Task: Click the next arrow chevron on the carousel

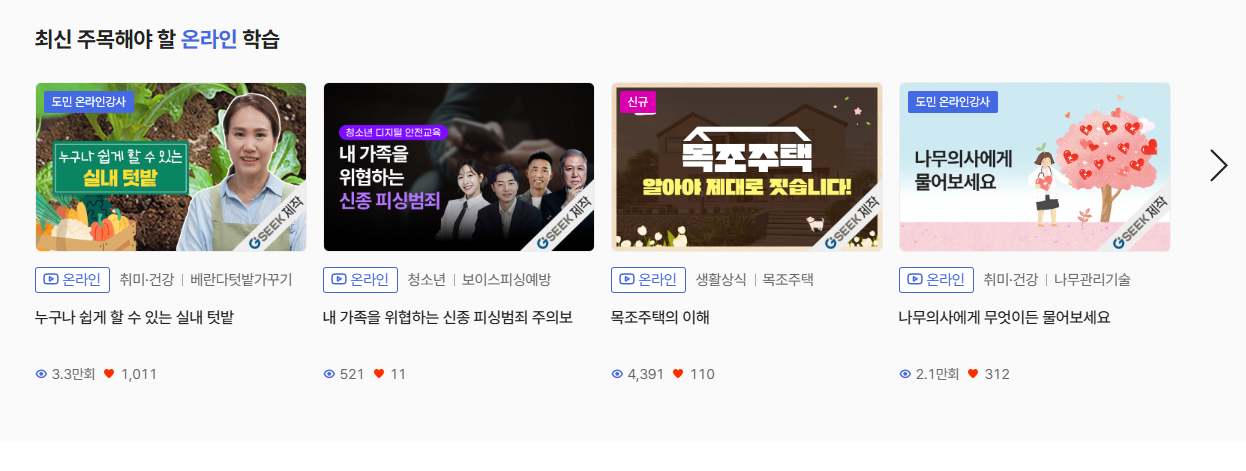Action: point(1218,166)
